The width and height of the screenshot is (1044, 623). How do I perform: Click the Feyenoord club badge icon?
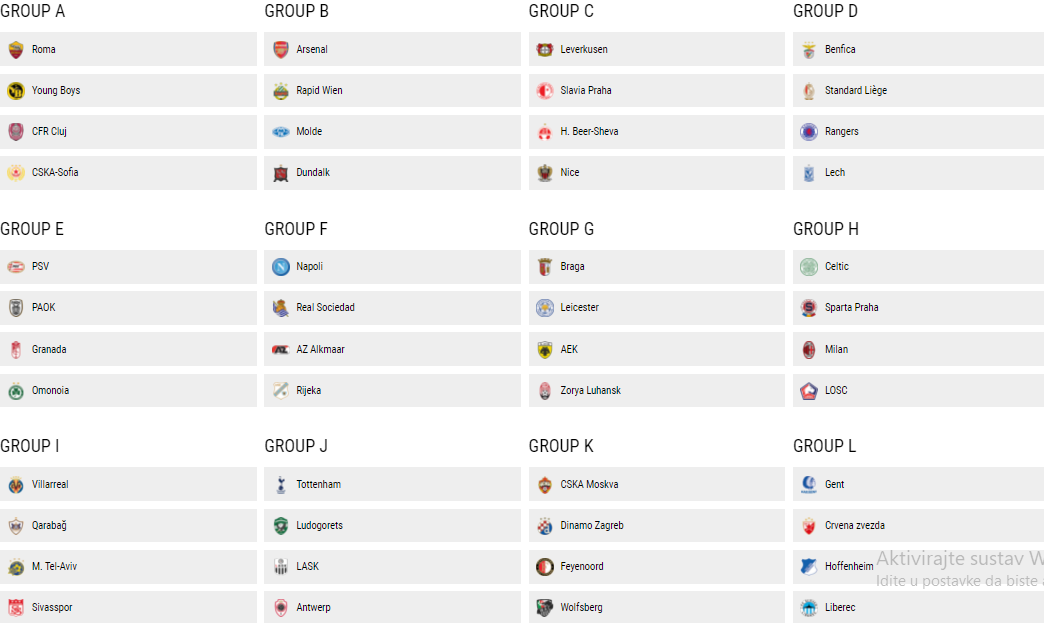click(544, 567)
